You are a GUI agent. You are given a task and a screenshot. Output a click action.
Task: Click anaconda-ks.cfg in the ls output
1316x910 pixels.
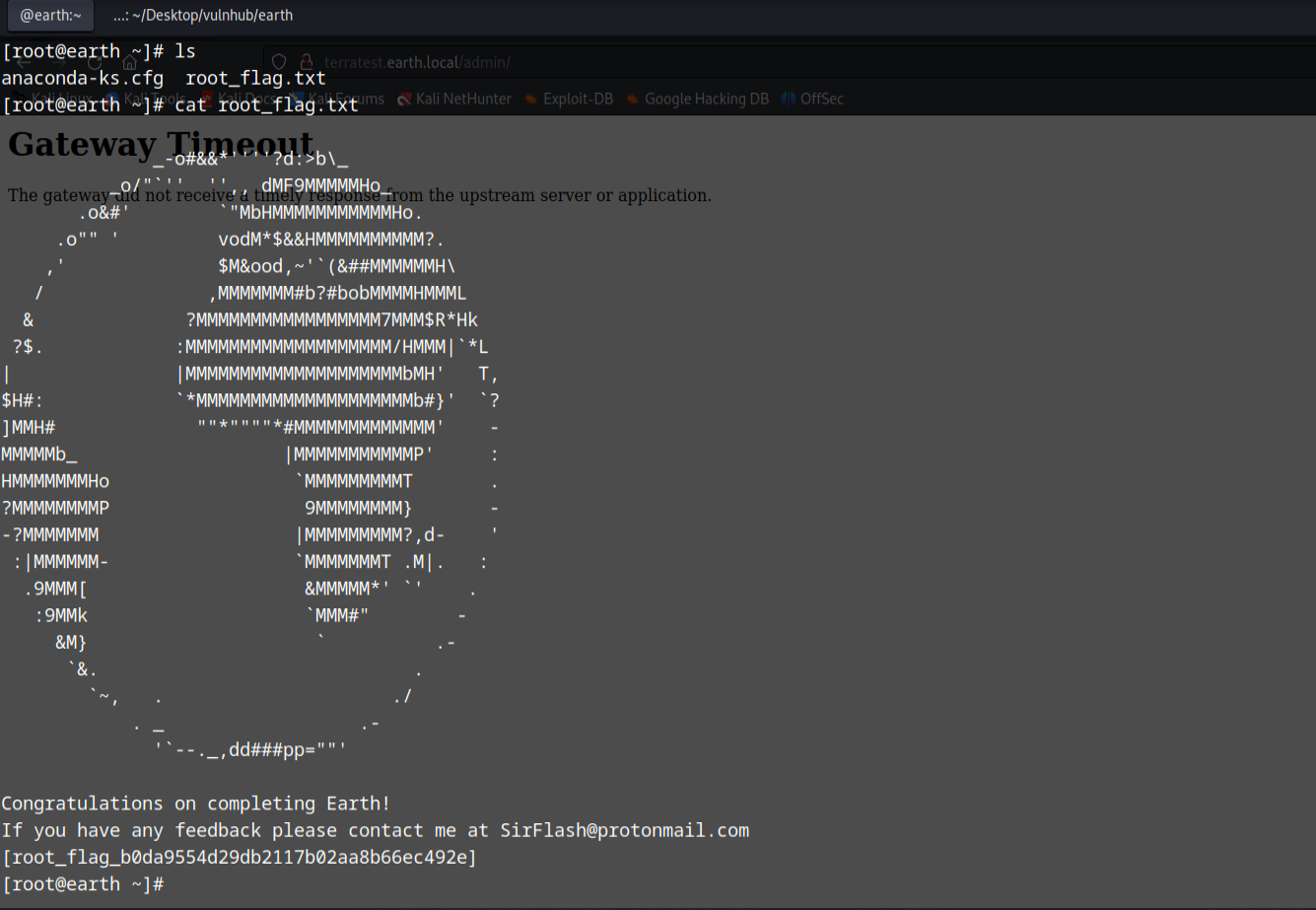tap(83, 78)
